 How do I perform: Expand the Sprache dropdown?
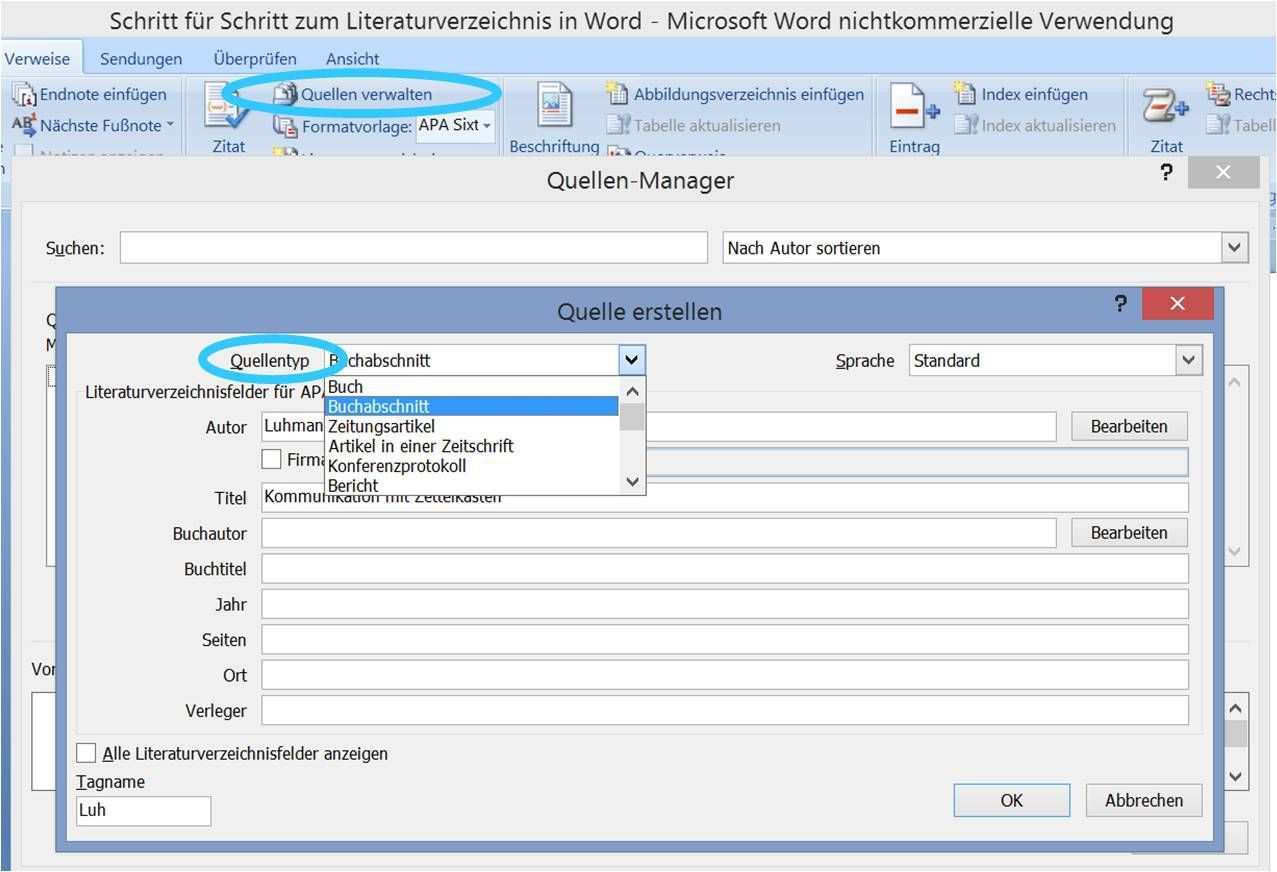point(1187,361)
